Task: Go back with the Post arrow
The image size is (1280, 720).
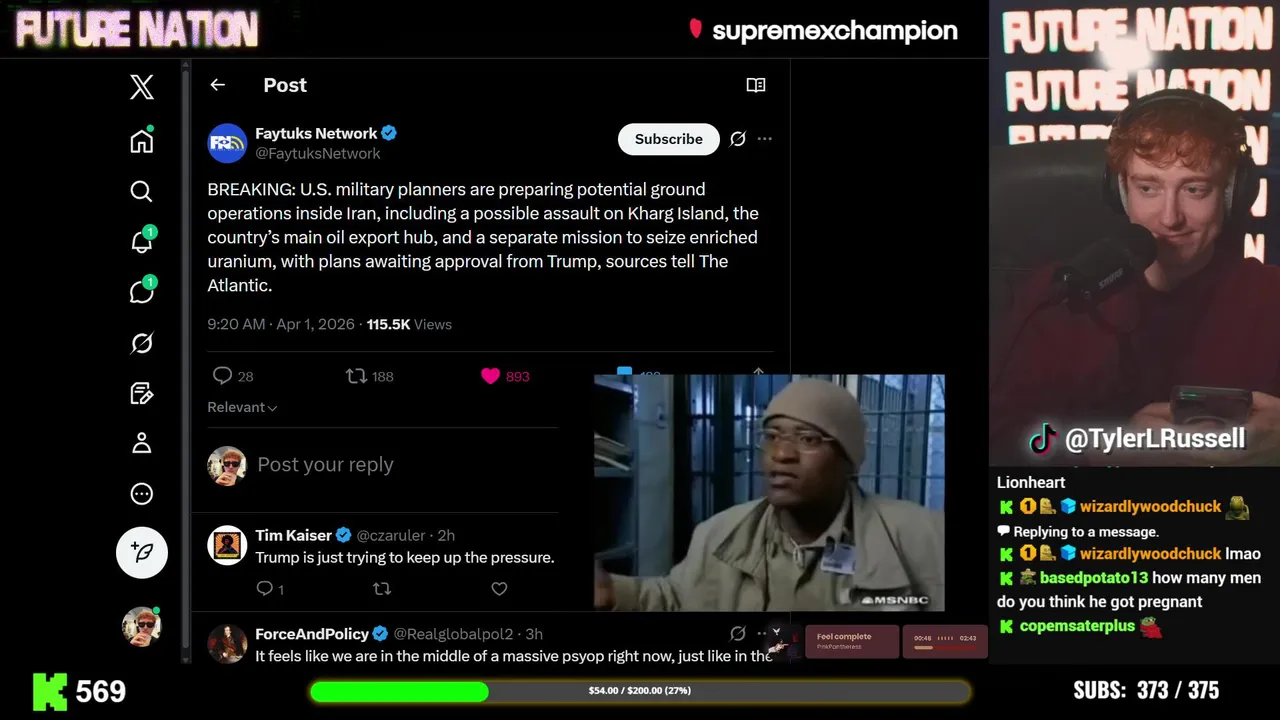Action: pyautogui.click(x=217, y=85)
